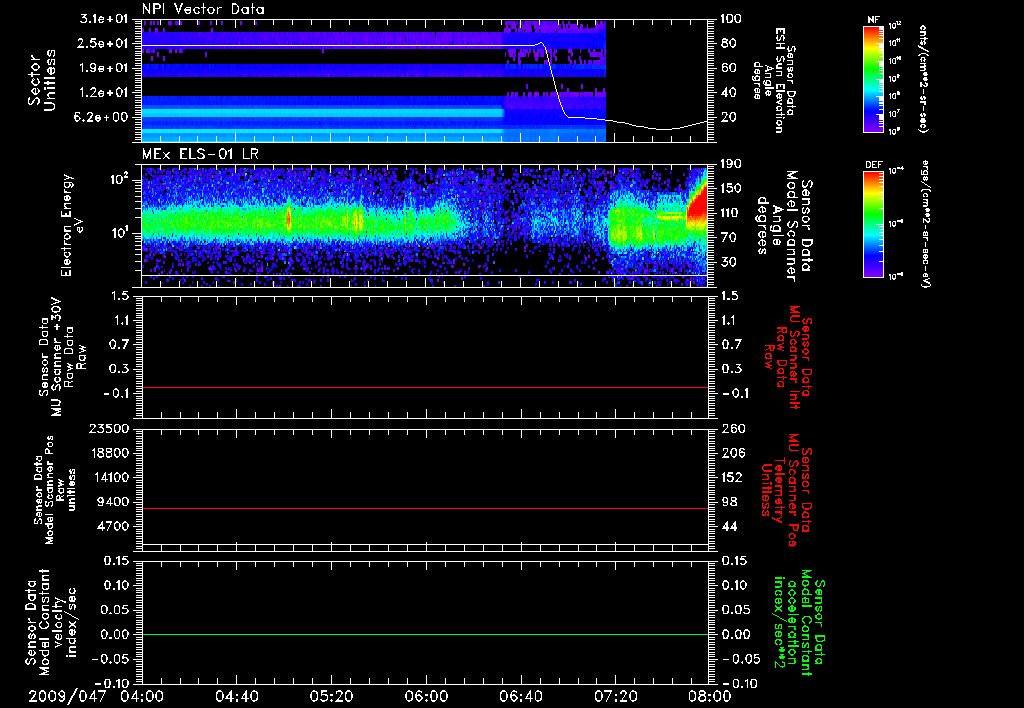Click the "260" telemetry tick value

pos(732,429)
